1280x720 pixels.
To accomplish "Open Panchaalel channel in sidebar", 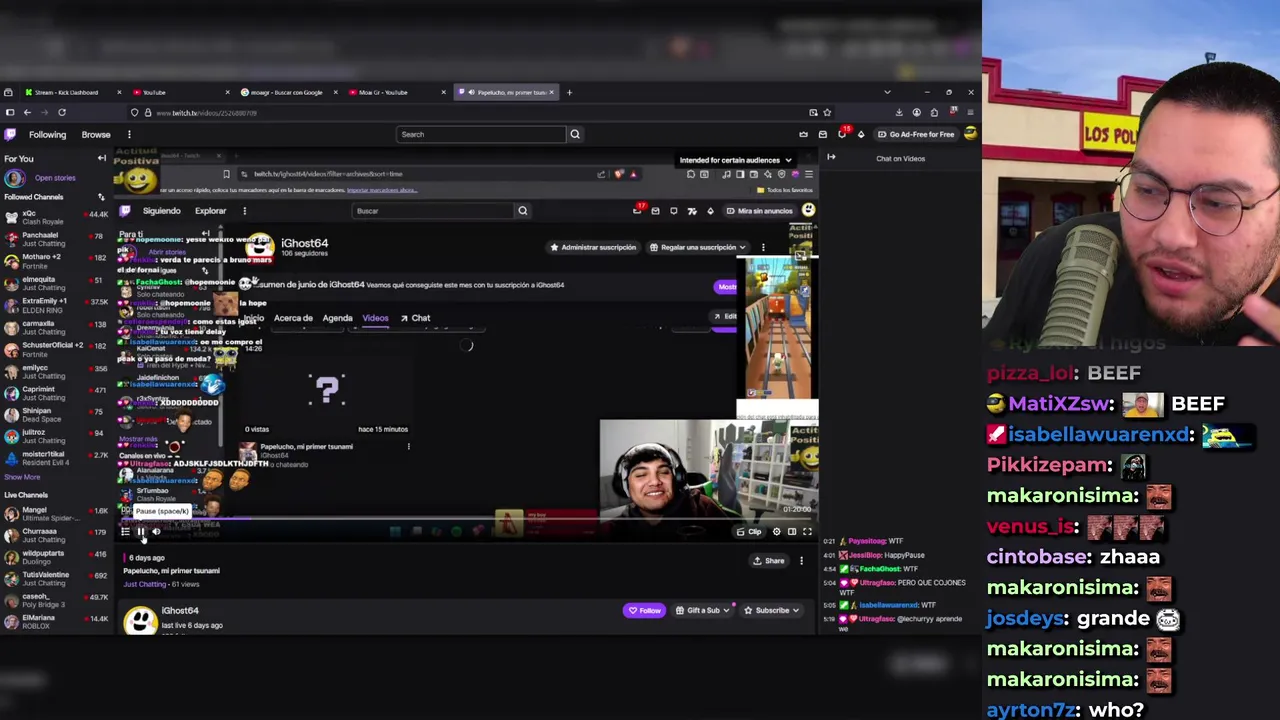I will pyautogui.click(x=55, y=239).
